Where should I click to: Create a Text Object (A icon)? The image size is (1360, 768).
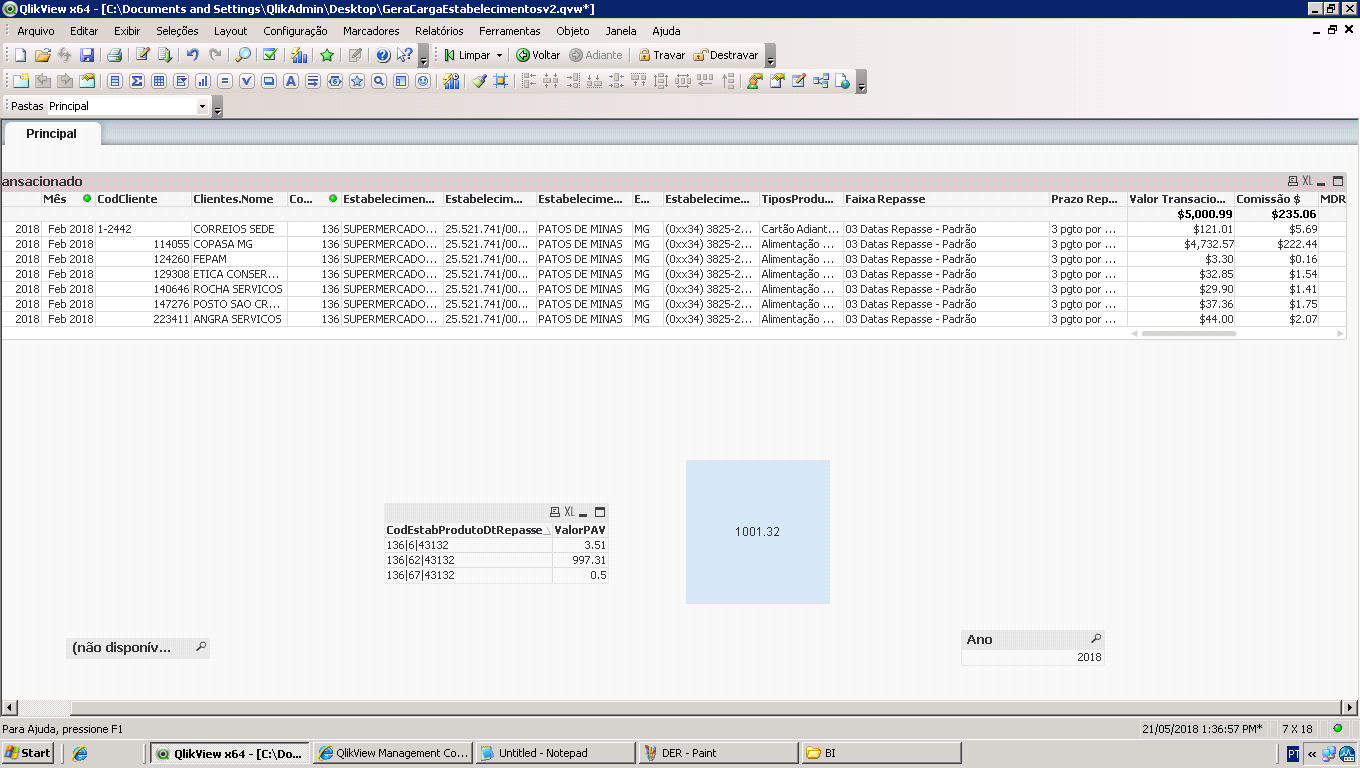(291, 81)
